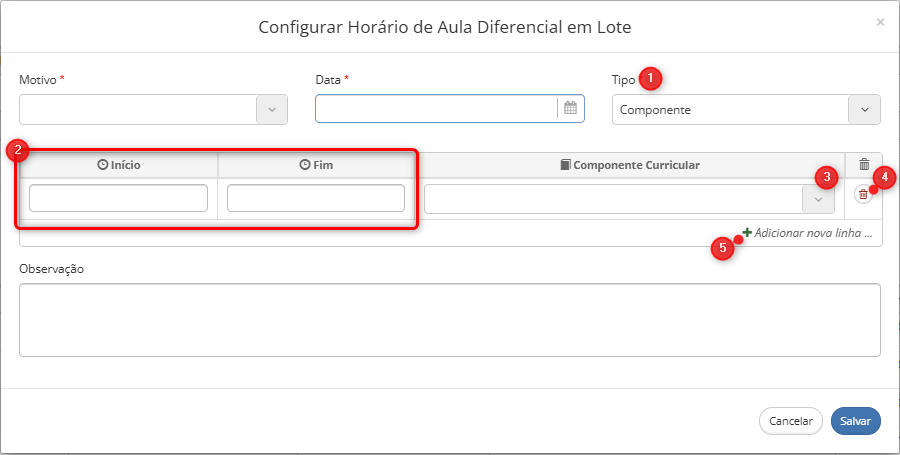Click the green plus icon
900x455 pixels.
coord(747,232)
